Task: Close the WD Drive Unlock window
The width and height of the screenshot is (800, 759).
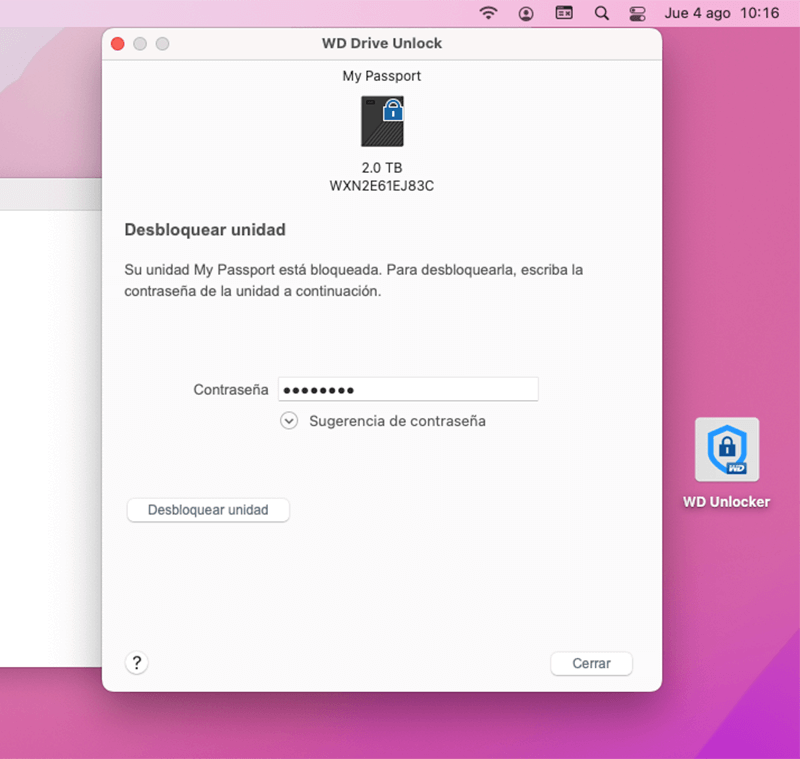Action: [x=118, y=44]
